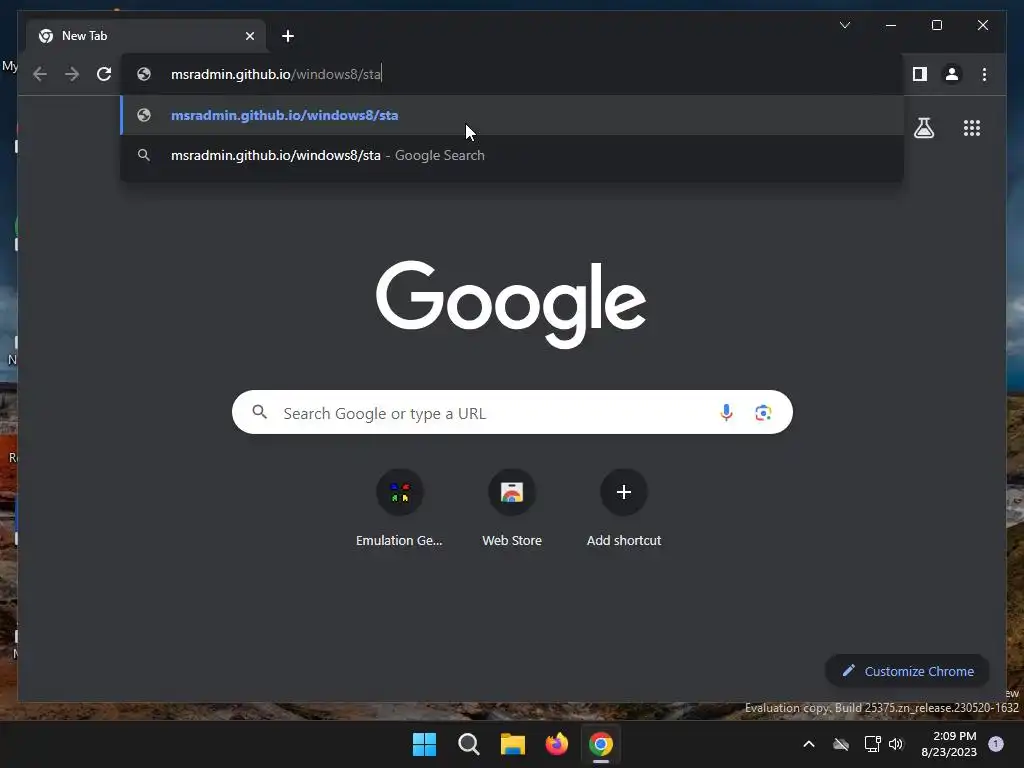Select the msradmin.github.io/windows8/sta URL suggestion
The height and width of the screenshot is (768, 1024).
coord(512,115)
